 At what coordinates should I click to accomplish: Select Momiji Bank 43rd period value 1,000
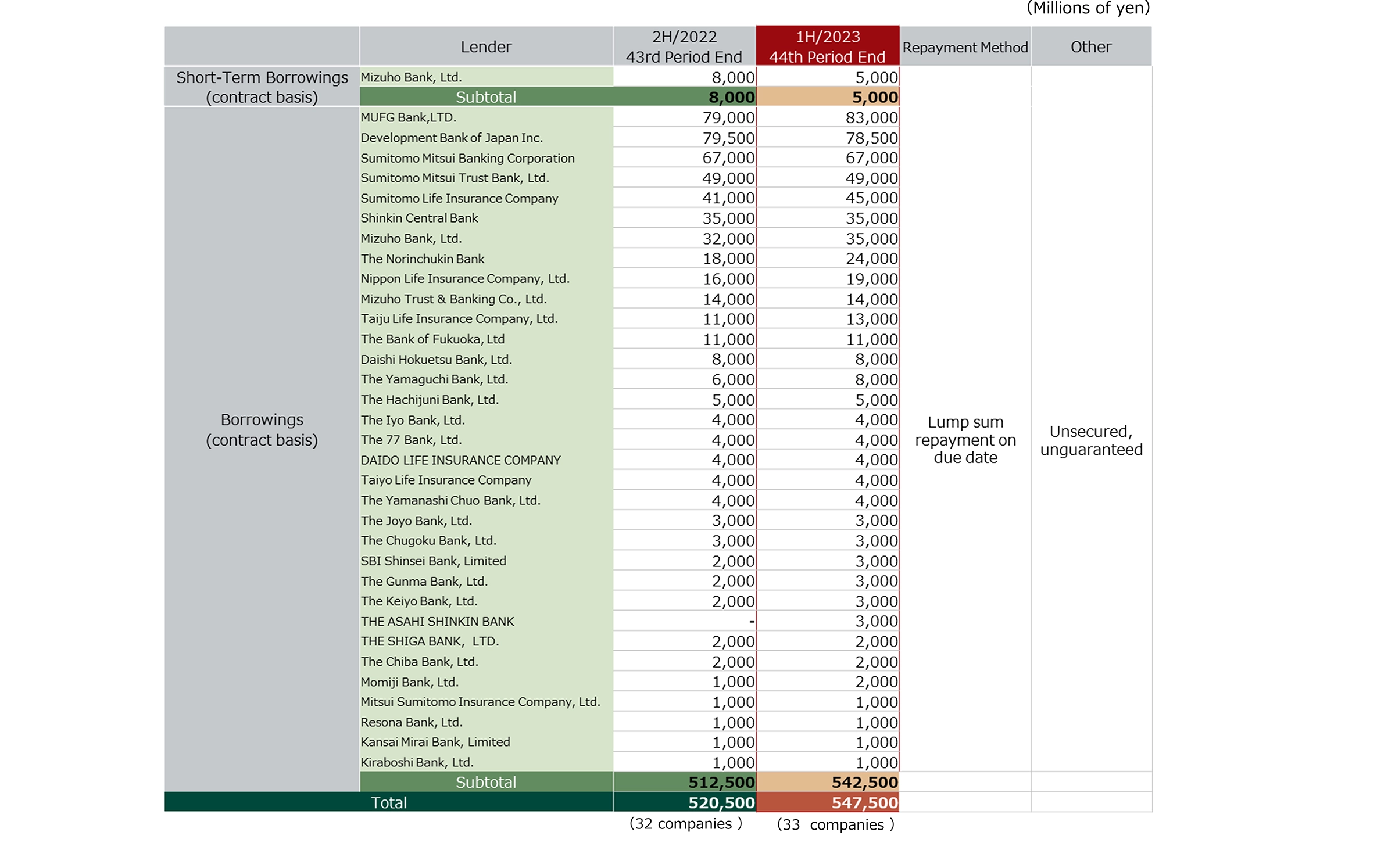(734, 682)
